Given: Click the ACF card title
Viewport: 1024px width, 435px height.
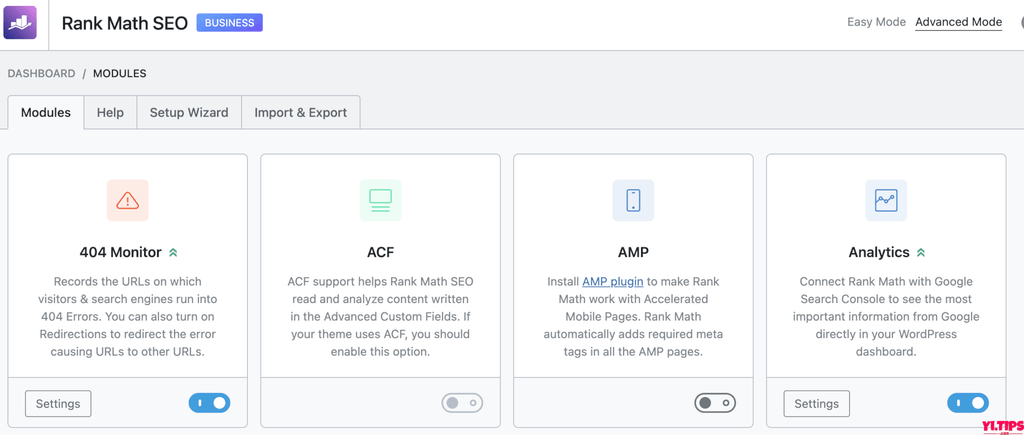Looking at the screenshot, I should click(x=381, y=252).
